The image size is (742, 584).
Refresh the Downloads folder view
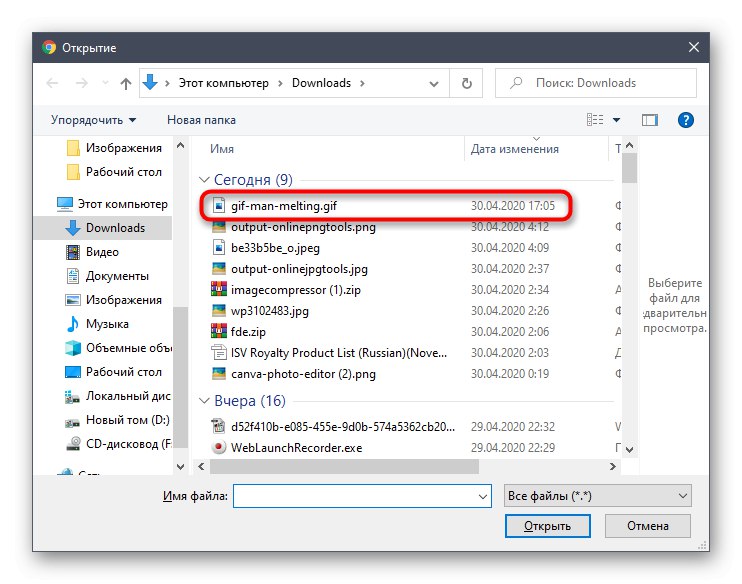pos(467,83)
